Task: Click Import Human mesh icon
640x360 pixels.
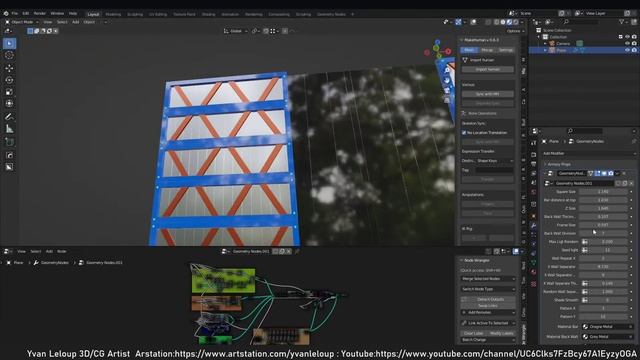Action: click(464, 60)
